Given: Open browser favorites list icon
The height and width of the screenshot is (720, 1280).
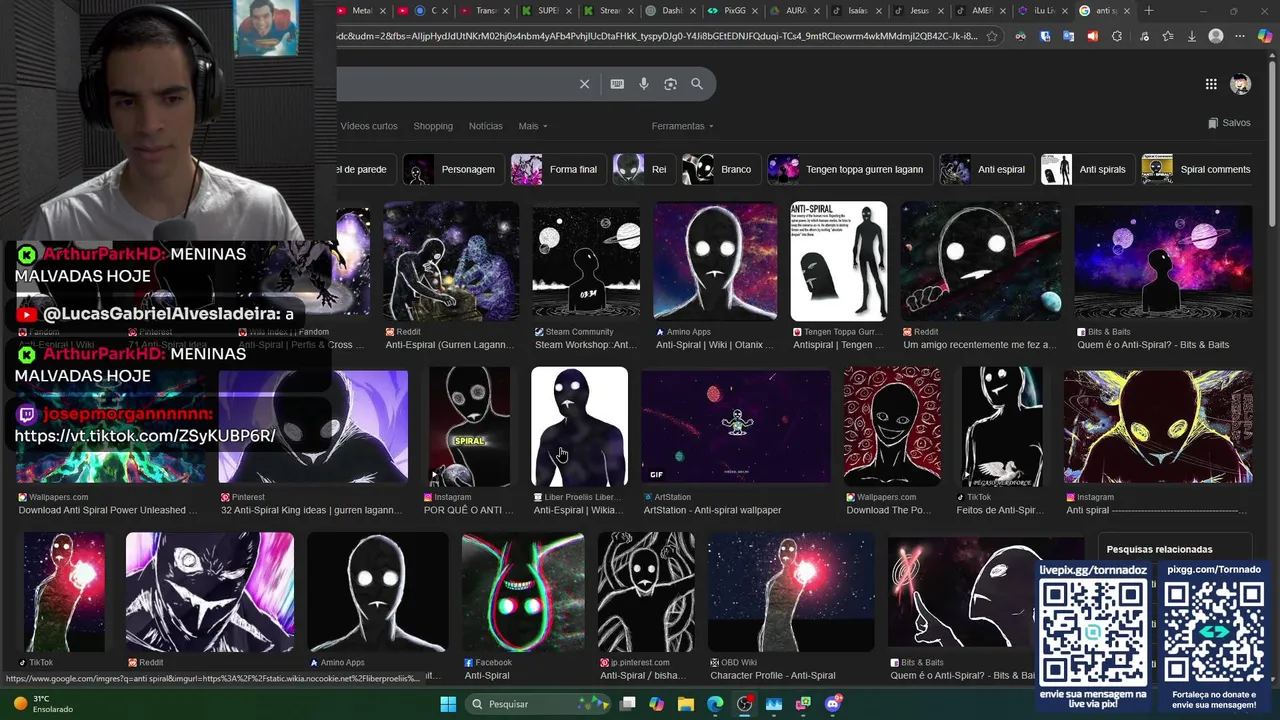Looking at the screenshot, I should [x=1167, y=36].
